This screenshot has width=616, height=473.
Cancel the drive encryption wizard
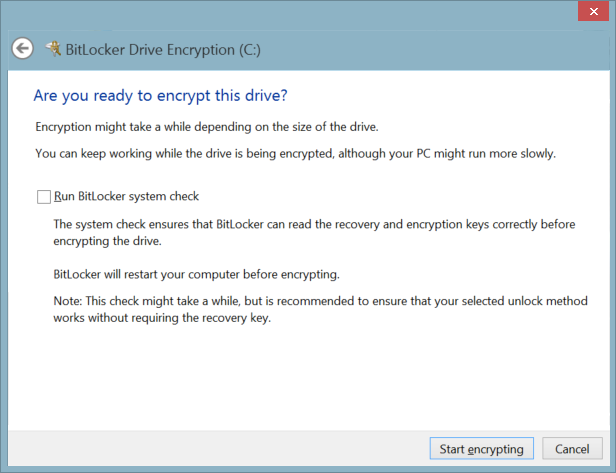point(572,449)
